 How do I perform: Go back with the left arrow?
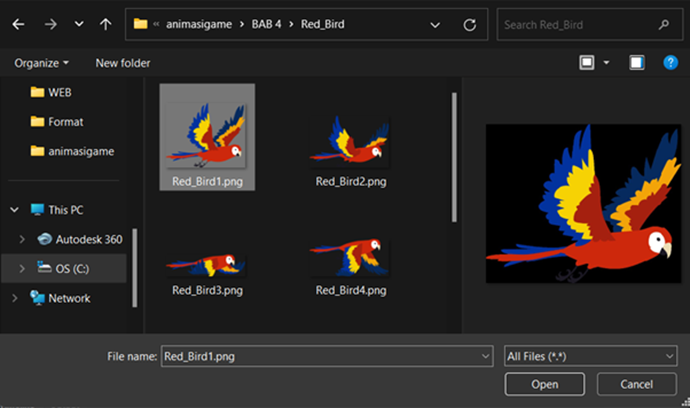point(18,24)
